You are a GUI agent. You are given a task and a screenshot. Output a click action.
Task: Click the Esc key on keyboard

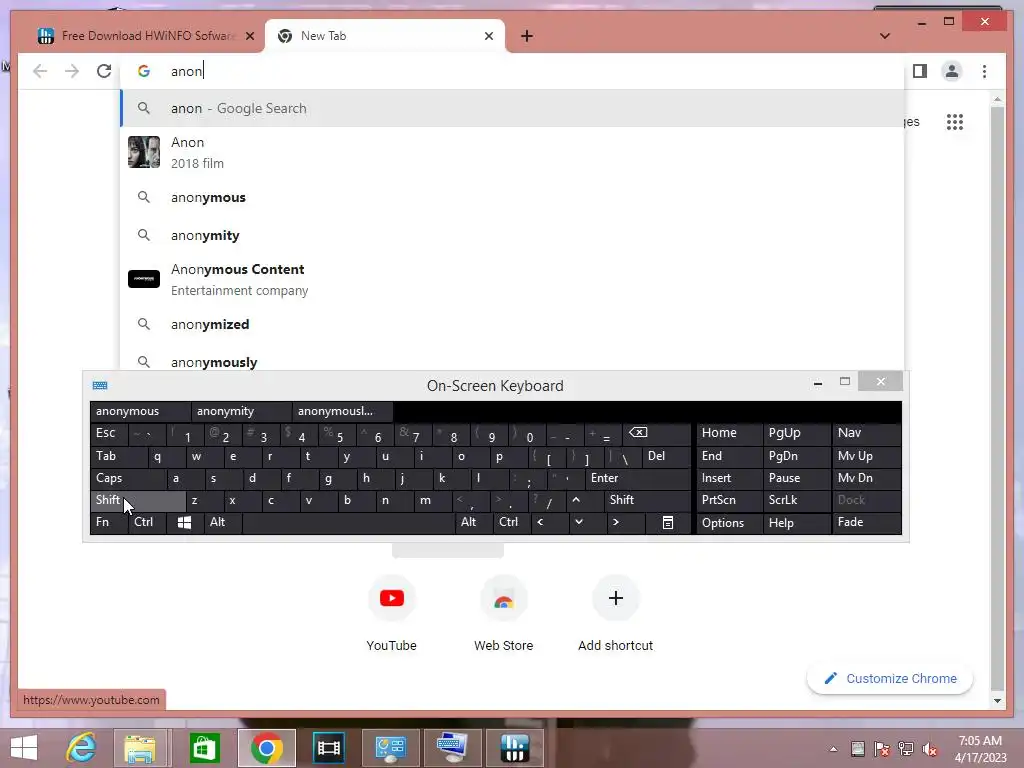point(108,433)
